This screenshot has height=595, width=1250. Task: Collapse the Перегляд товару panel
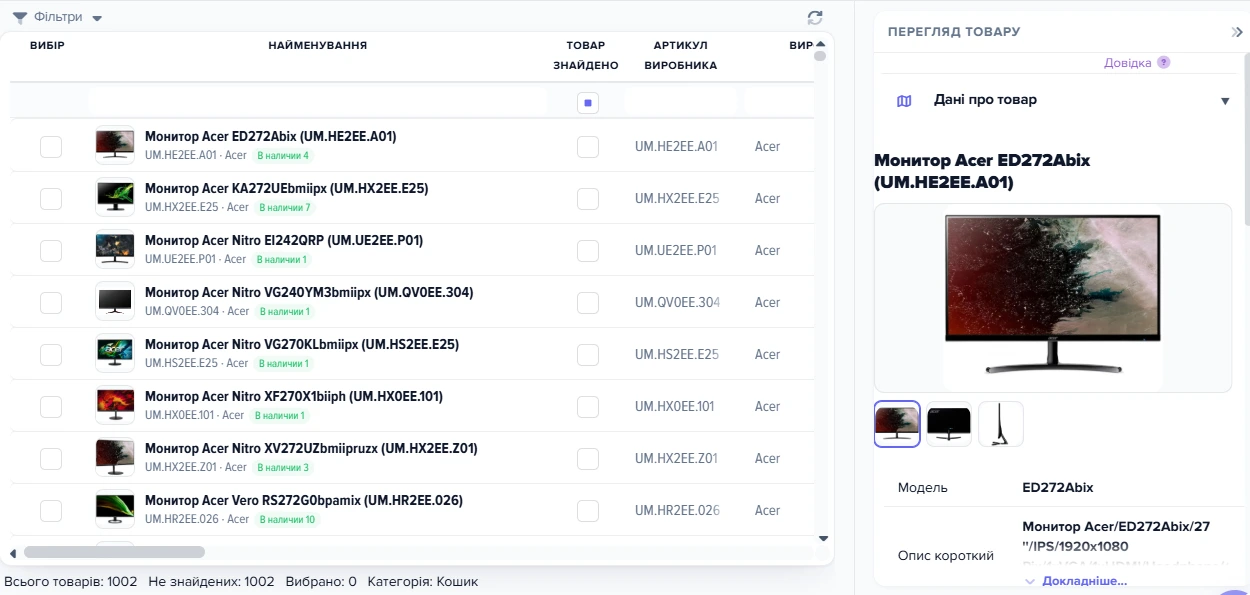click(1237, 32)
